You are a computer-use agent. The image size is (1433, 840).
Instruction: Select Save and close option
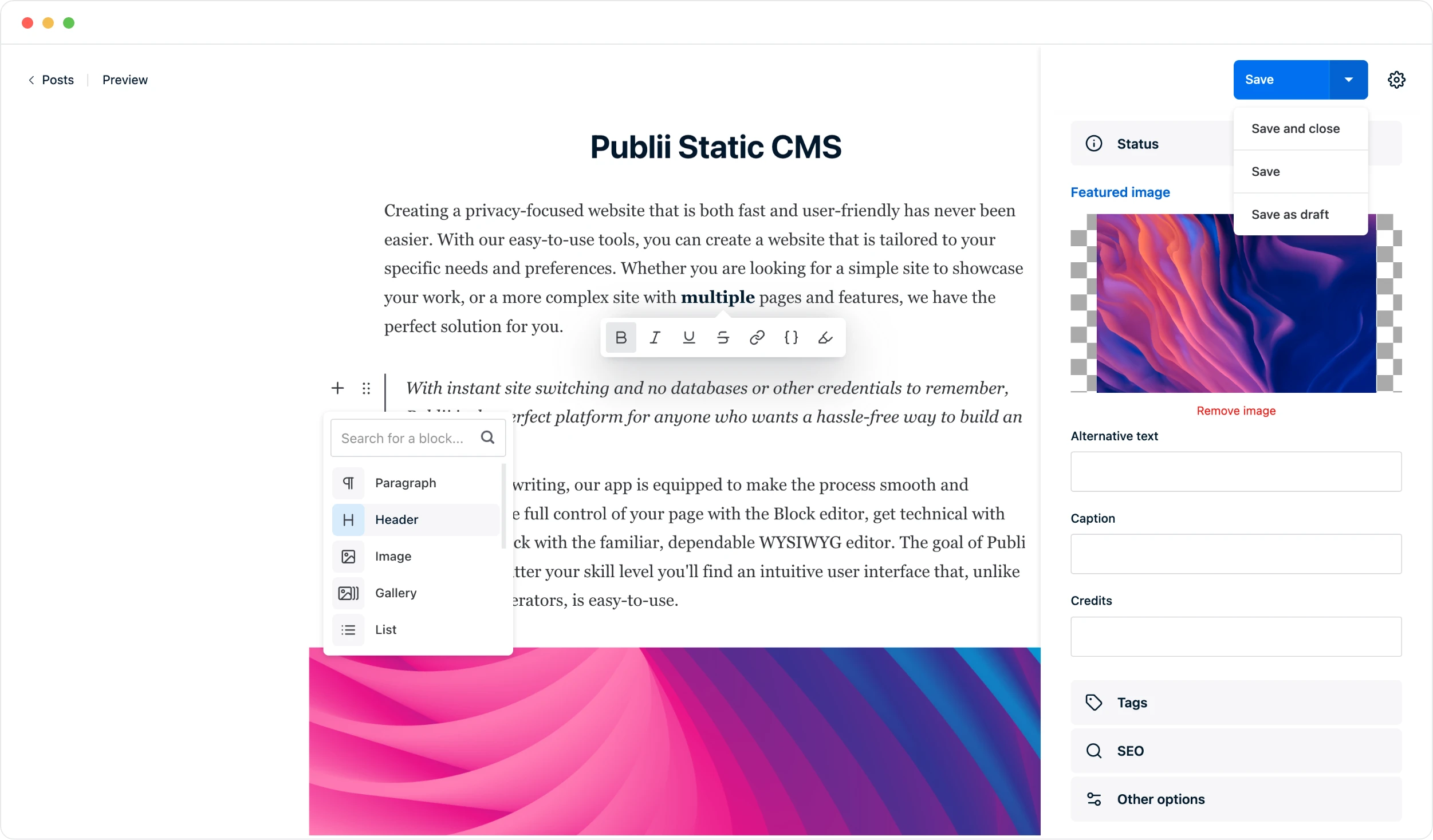click(x=1296, y=129)
